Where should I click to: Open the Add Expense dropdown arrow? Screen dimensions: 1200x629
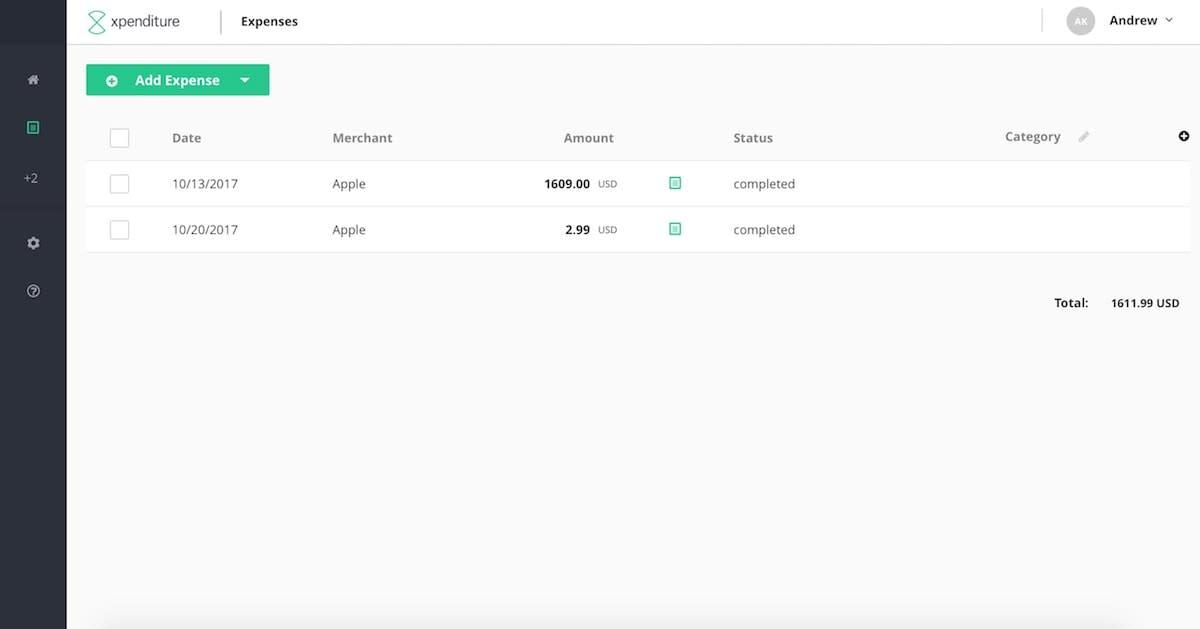pos(245,80)
